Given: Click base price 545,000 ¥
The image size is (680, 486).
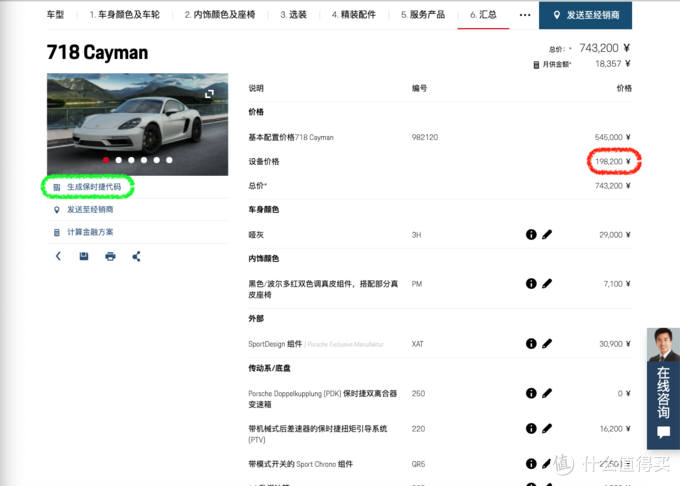Looking at the screenshot, I should point(612,137).
